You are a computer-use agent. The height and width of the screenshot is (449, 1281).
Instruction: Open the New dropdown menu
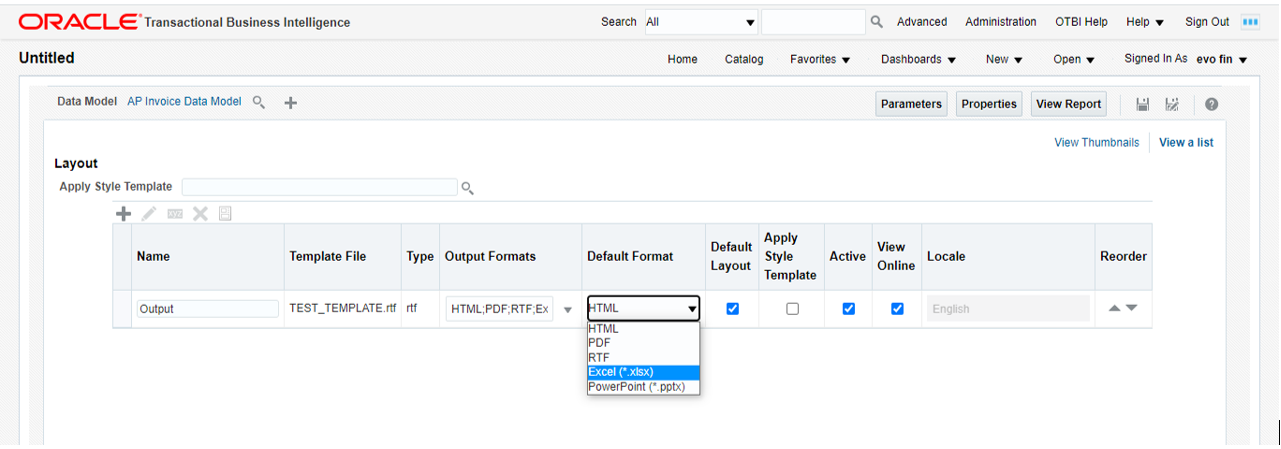(1004, 59)
